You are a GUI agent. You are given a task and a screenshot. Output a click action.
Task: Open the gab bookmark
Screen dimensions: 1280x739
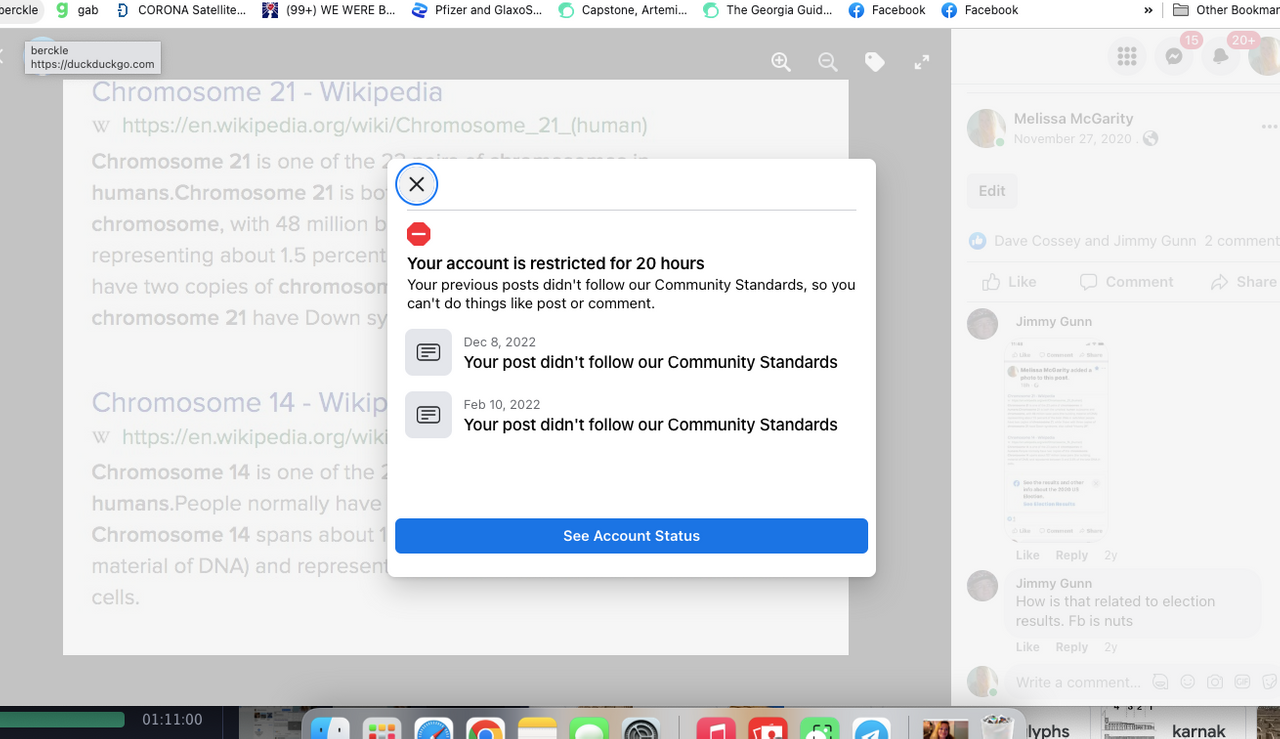(x=78, y=10)
